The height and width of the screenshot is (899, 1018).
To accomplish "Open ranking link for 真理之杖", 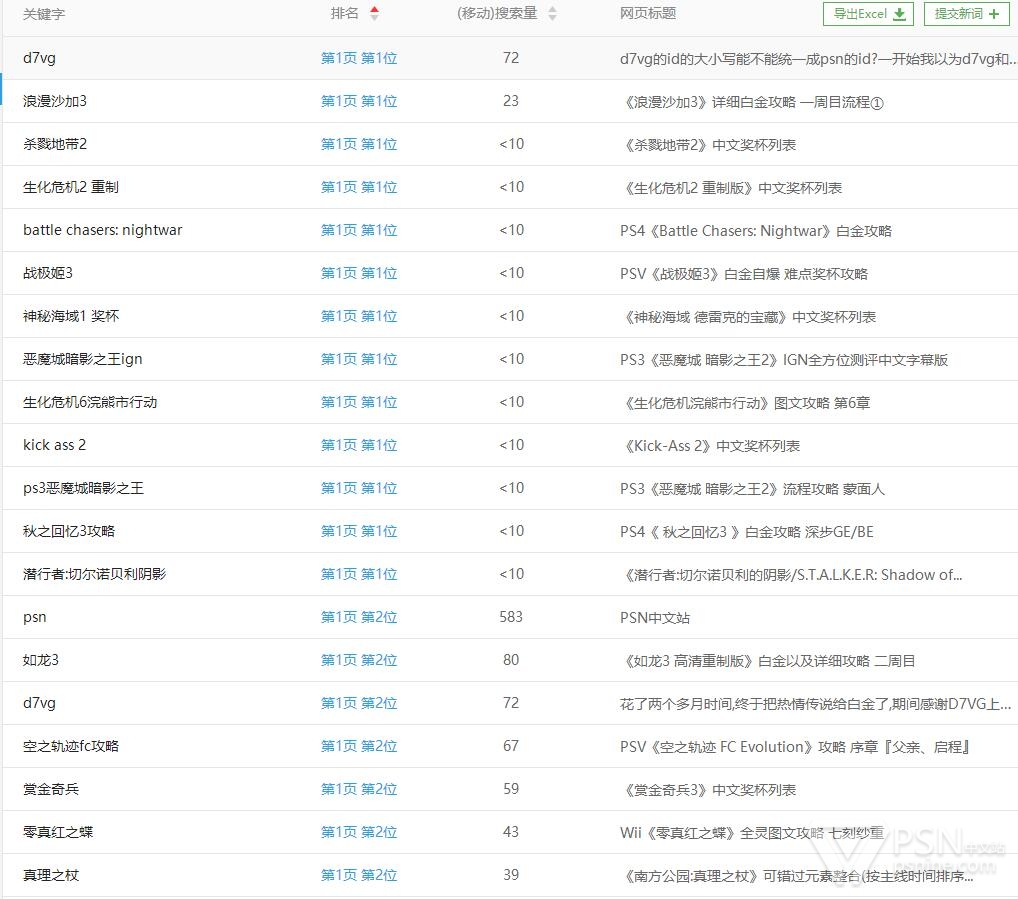I will point(359,875).
